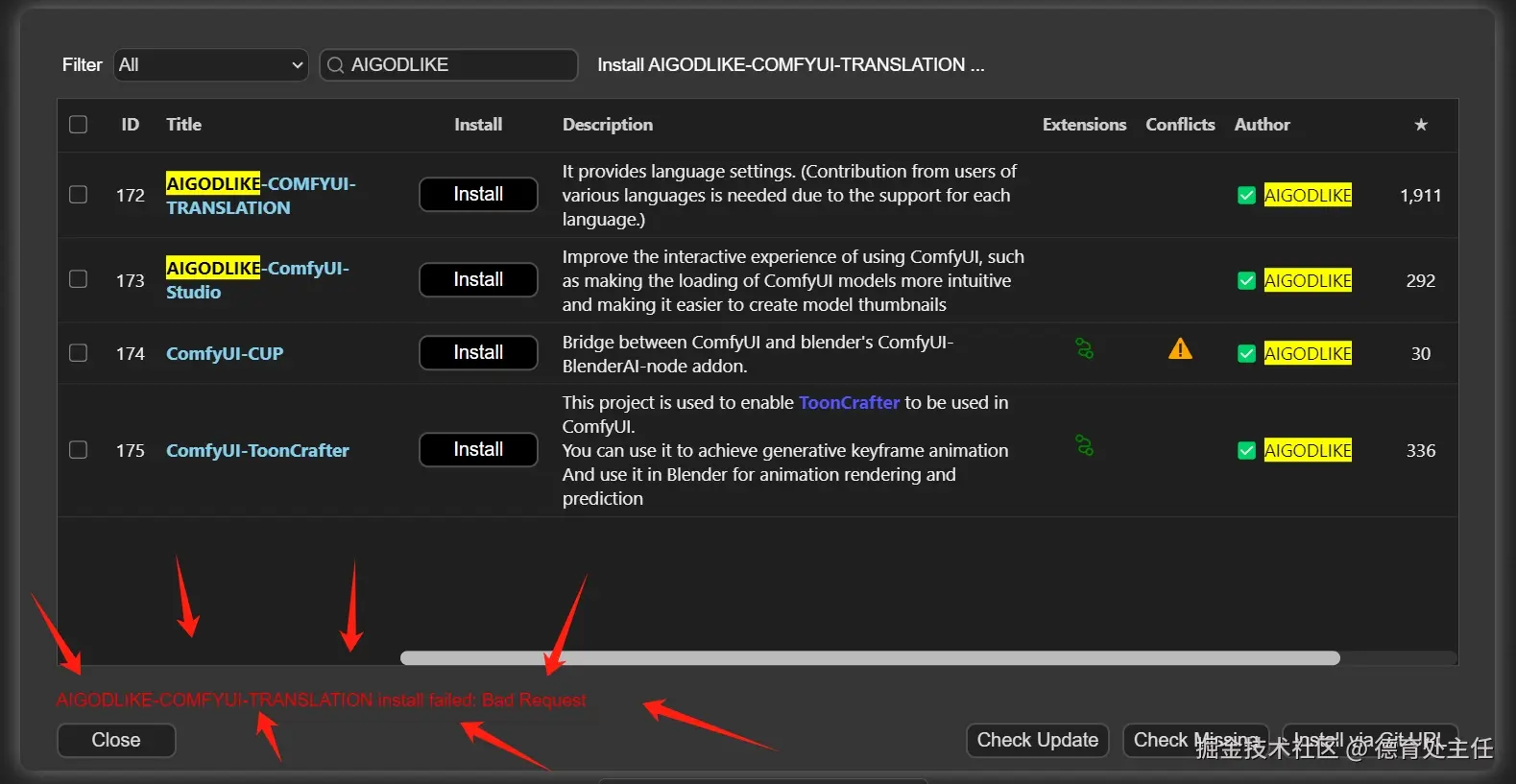Click AIGODLIKE author in row 172

pos(1308,195)
